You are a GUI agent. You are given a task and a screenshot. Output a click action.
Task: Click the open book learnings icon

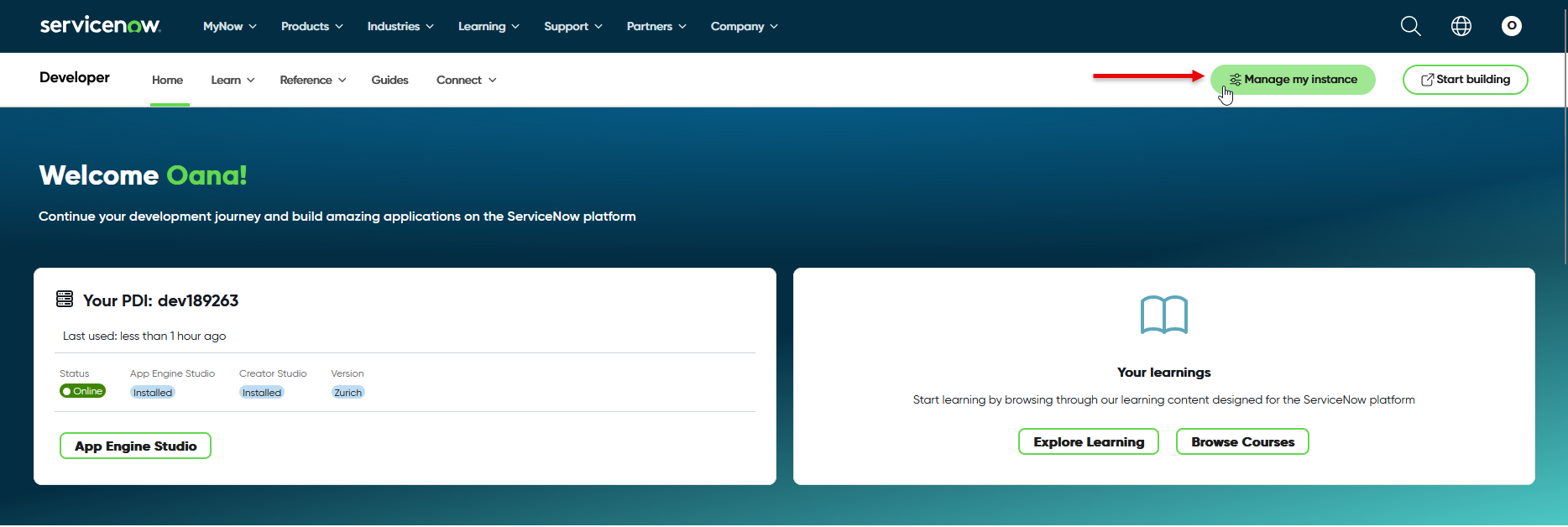(1163, 316)
